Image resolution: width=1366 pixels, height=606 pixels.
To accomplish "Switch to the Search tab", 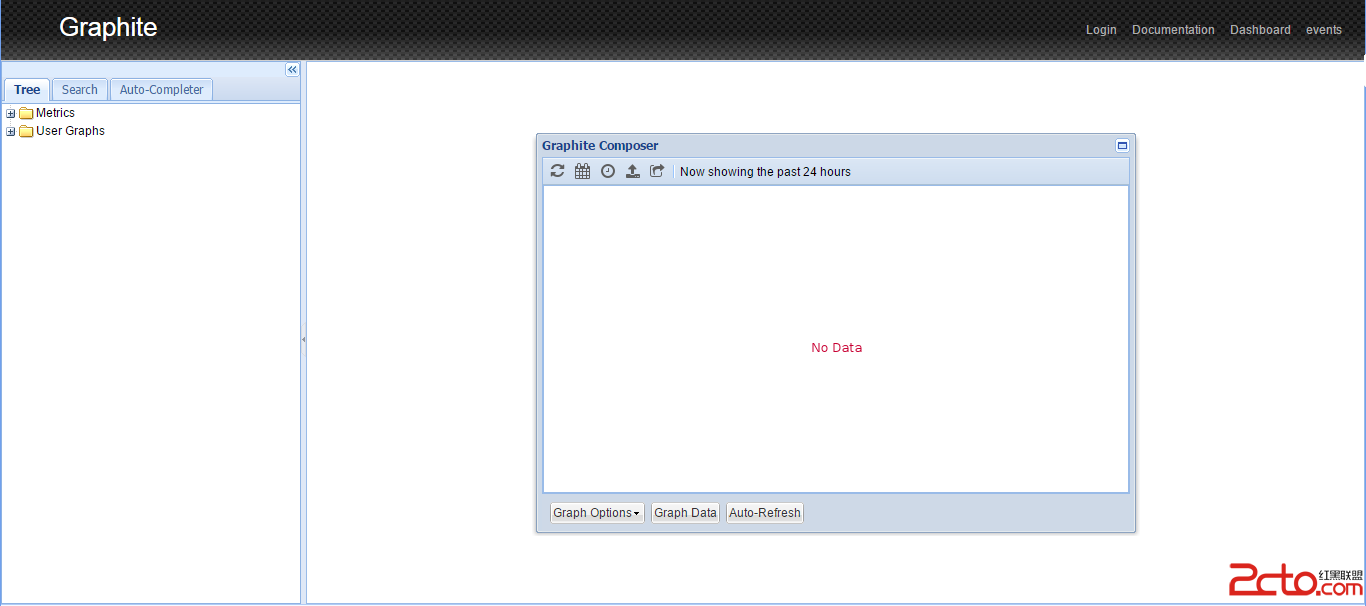I will pos(80,90).
